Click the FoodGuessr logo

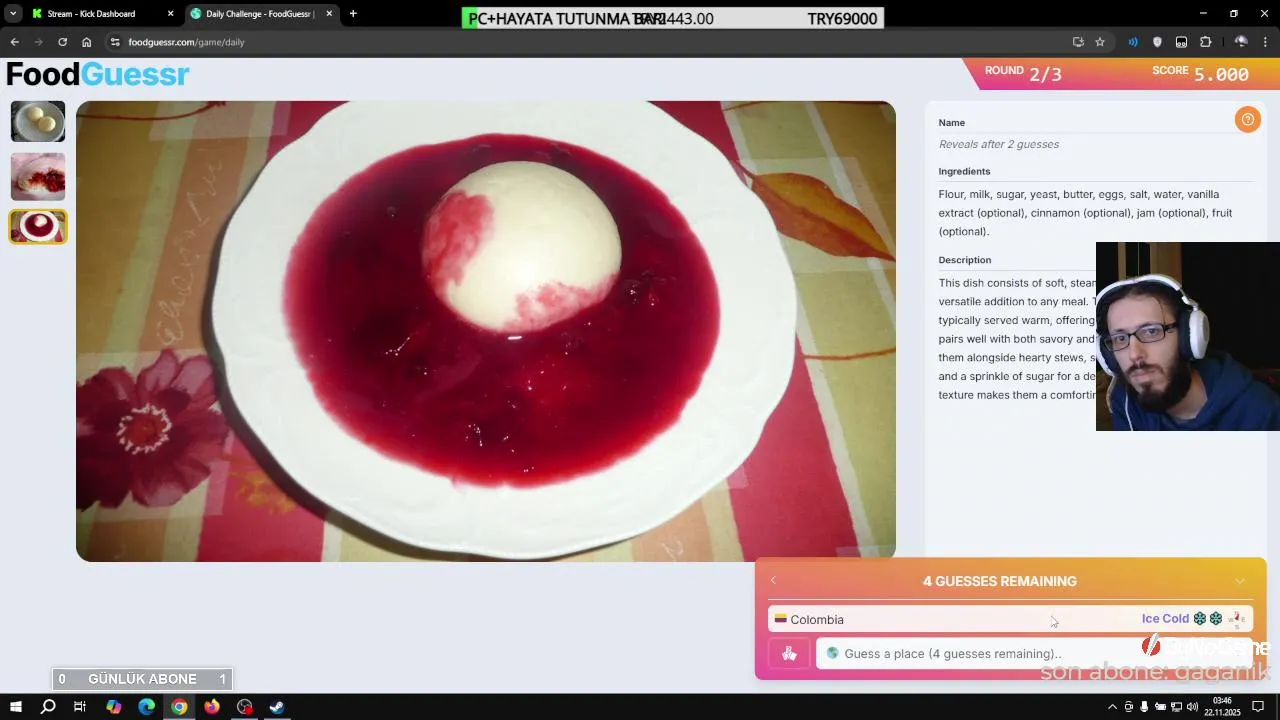[98, 74]
